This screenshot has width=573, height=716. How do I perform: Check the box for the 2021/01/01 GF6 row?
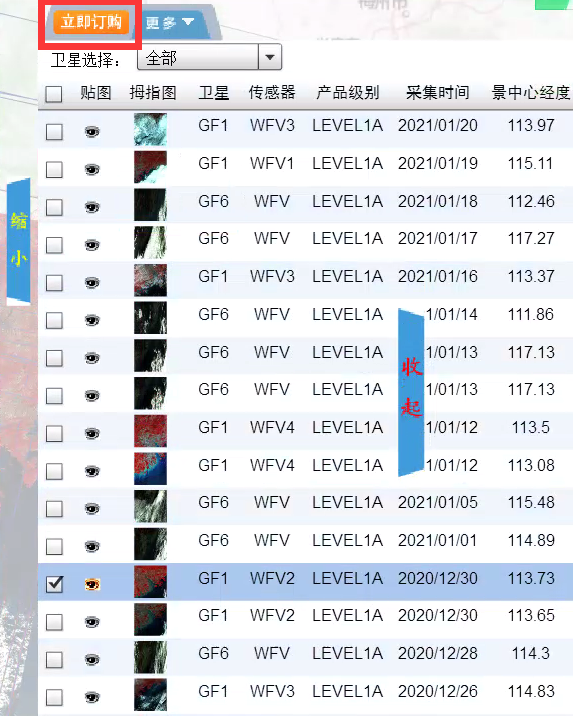(54, 546)
